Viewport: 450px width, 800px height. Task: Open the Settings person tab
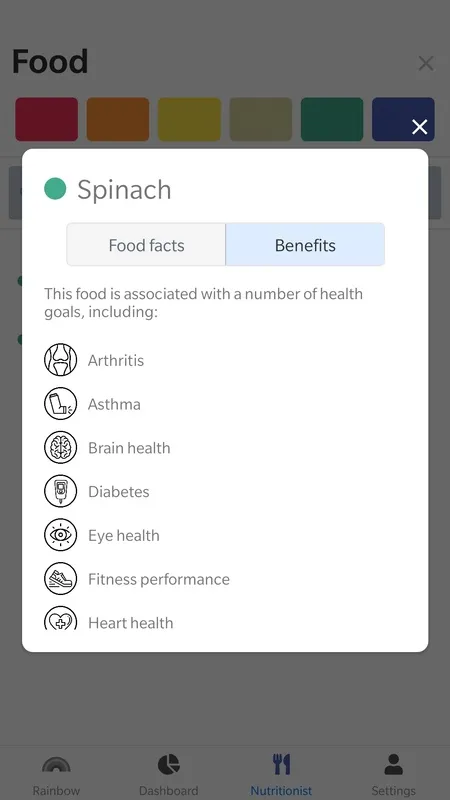(393, 776)
